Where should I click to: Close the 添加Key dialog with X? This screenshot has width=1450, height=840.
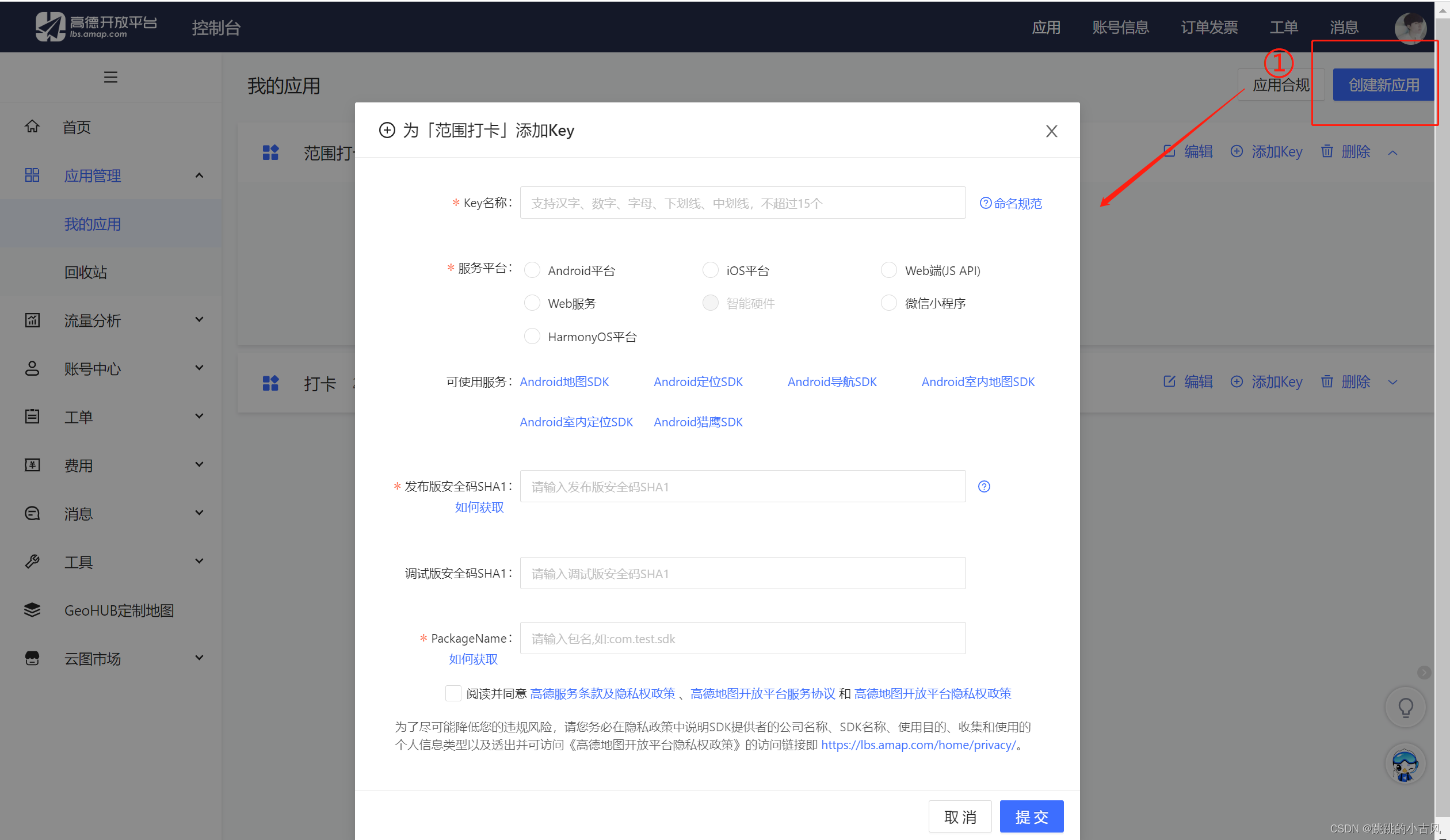tap(1051, 132)
